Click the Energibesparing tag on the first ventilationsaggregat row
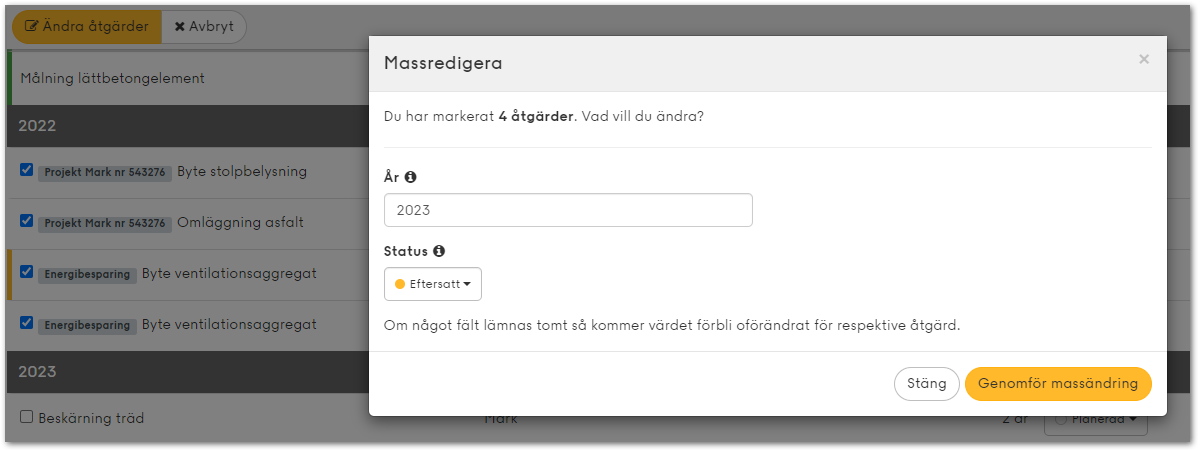1199x451 pixels. tap(88, 274)
